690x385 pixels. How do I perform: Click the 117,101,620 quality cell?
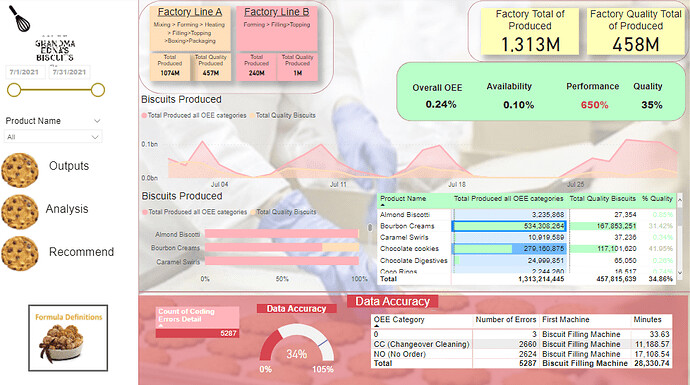603,249
